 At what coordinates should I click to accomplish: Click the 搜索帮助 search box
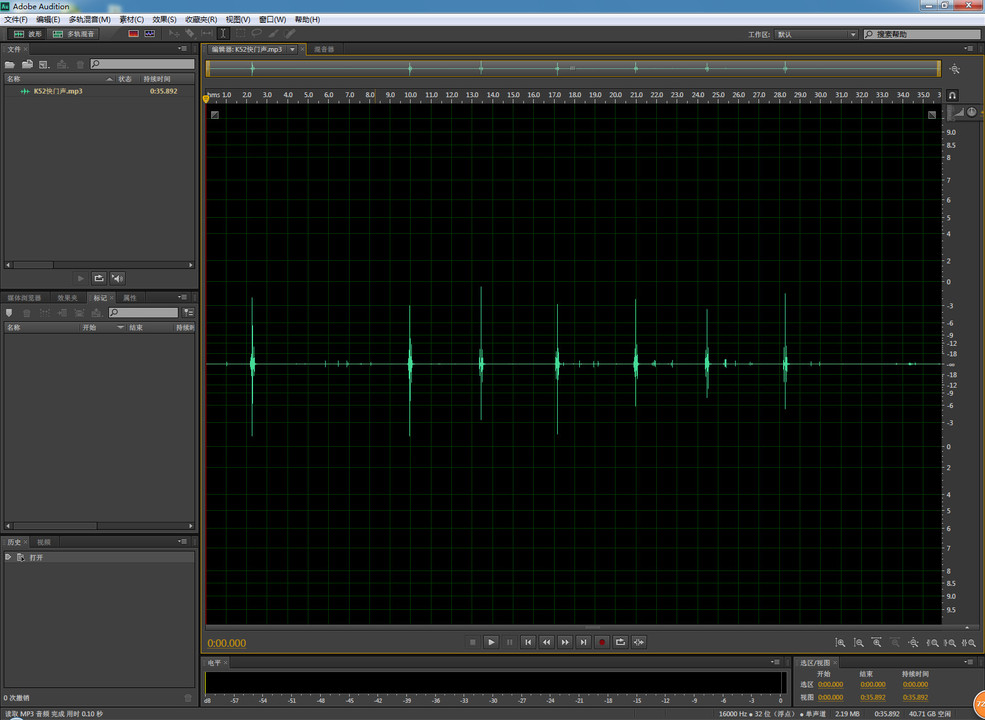pyautogui.click(x=921, y=35)
